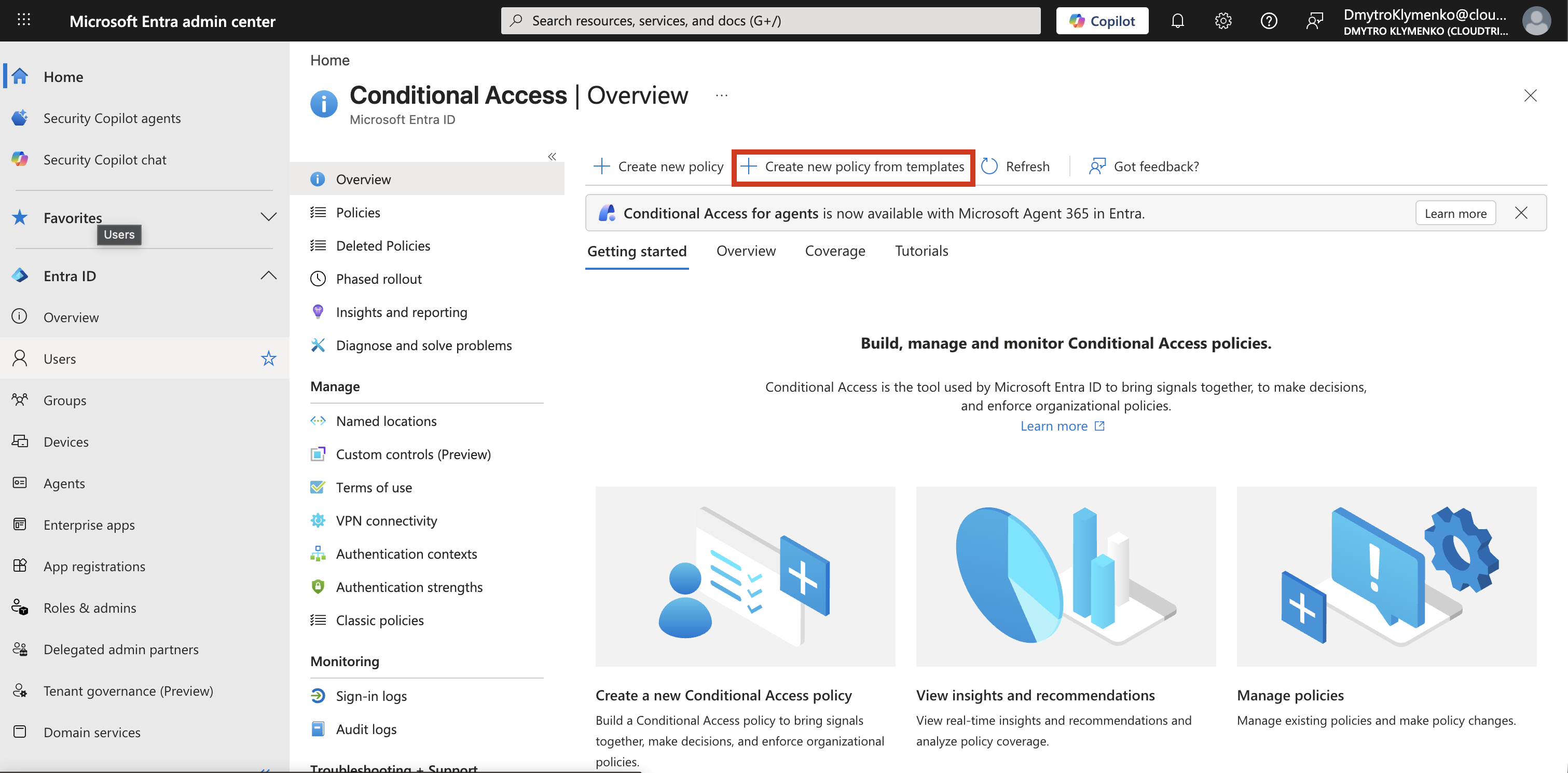This screenshot has width=1568, height=773.
Task: Switch to the Getting started tab
Action: coord(637,251)
